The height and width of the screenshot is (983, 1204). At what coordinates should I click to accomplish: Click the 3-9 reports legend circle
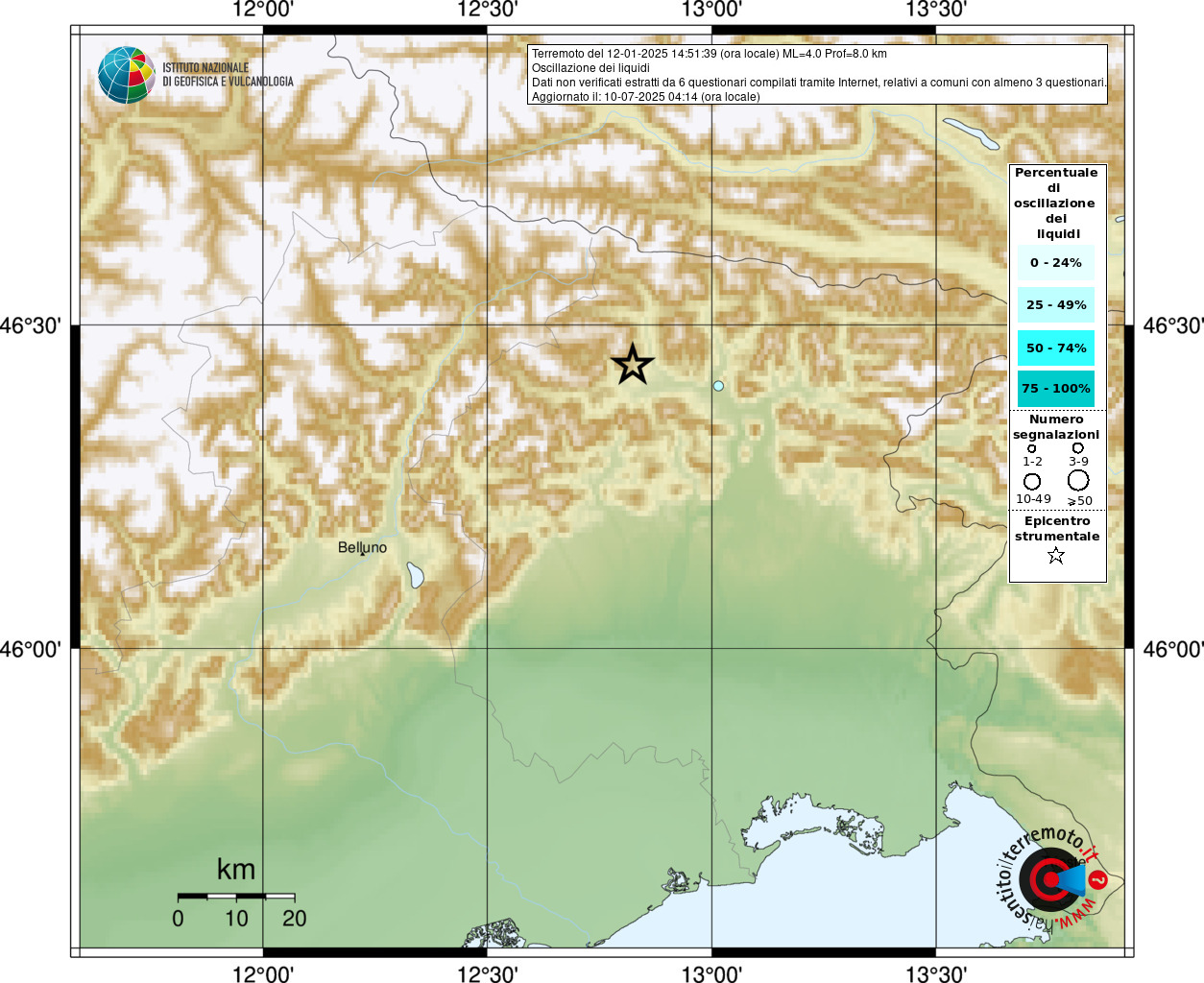(x=1078, y=448)
